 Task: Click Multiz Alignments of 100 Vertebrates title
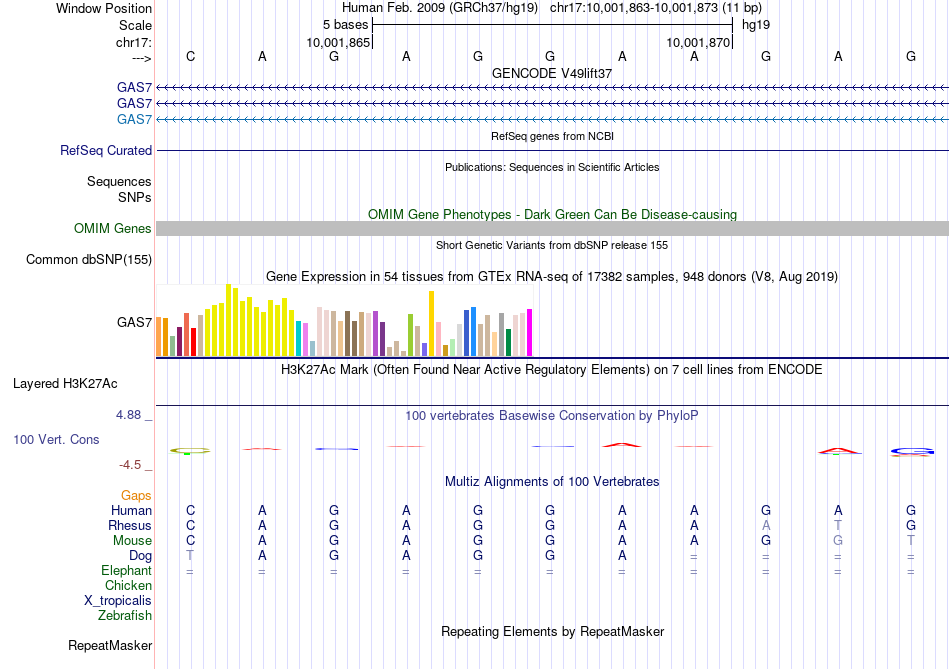(x=552, y=482)
